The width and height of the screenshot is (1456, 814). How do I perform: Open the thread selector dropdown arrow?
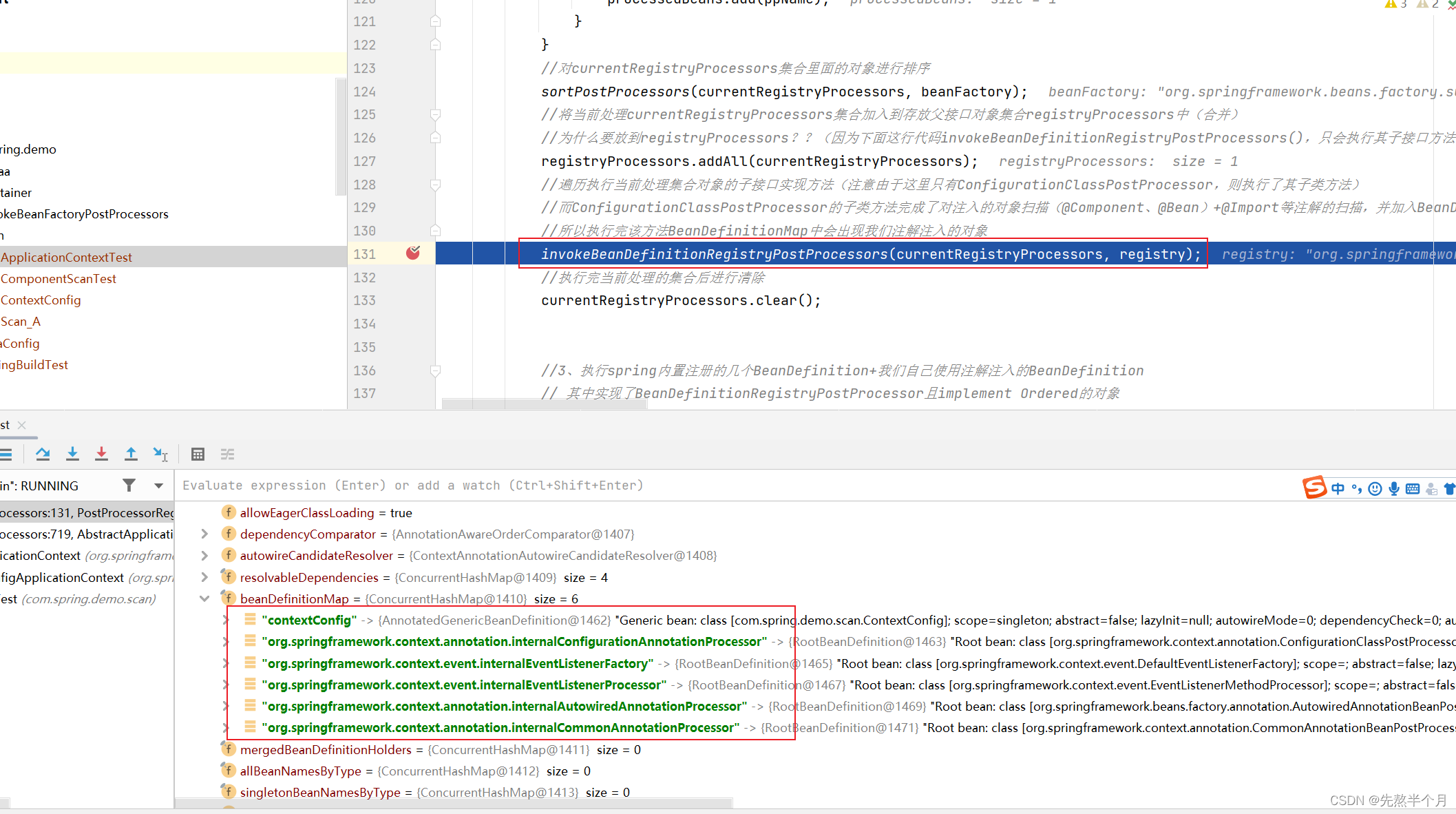tap(159, 486)
